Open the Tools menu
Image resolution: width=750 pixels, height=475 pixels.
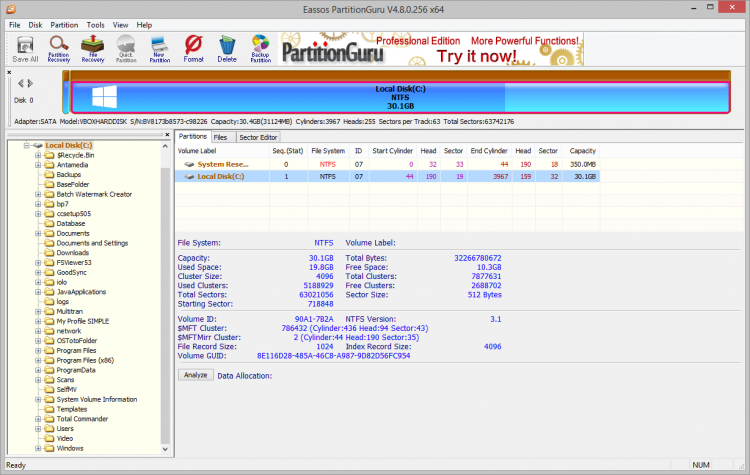(x=95, y=25)
